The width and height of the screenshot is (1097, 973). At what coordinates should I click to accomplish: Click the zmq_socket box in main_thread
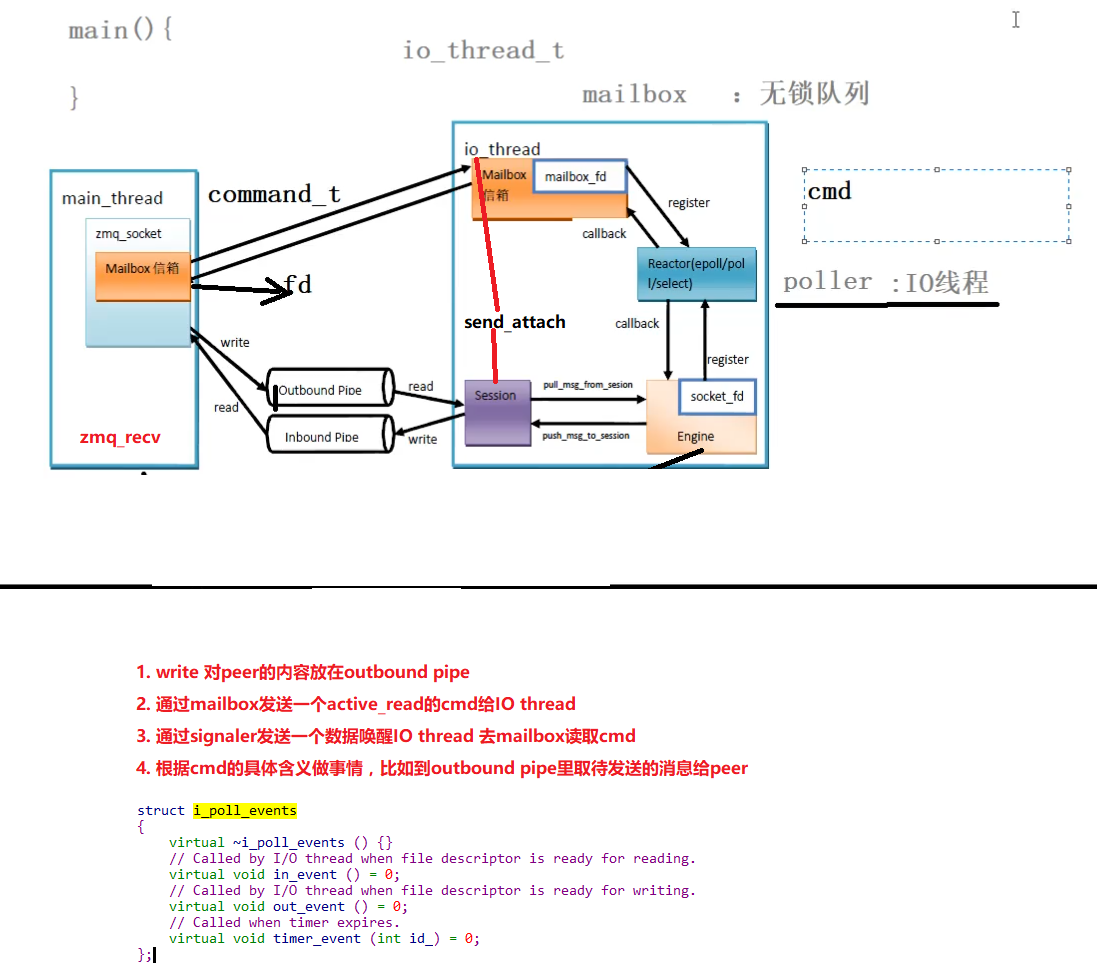pyautogui.click(x=137, y=233)
